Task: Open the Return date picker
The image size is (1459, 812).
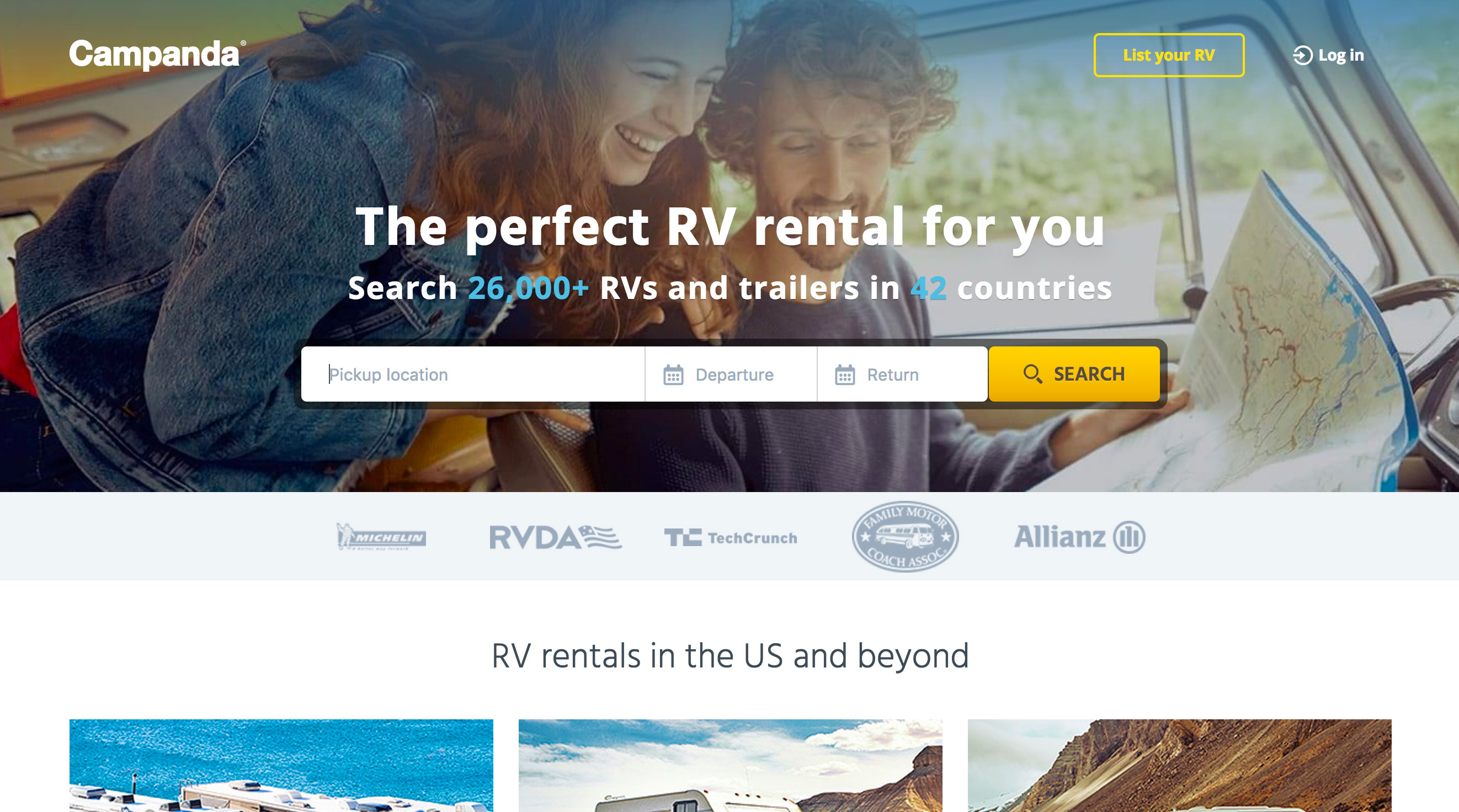Action: (x=902, y=375)
